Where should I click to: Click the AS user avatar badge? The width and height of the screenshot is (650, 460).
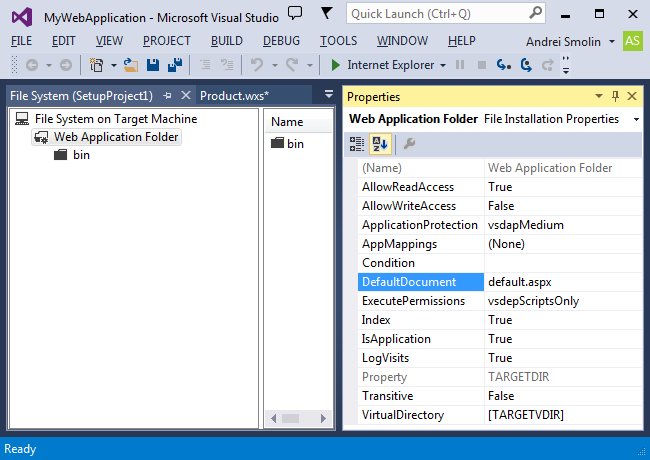632,41
